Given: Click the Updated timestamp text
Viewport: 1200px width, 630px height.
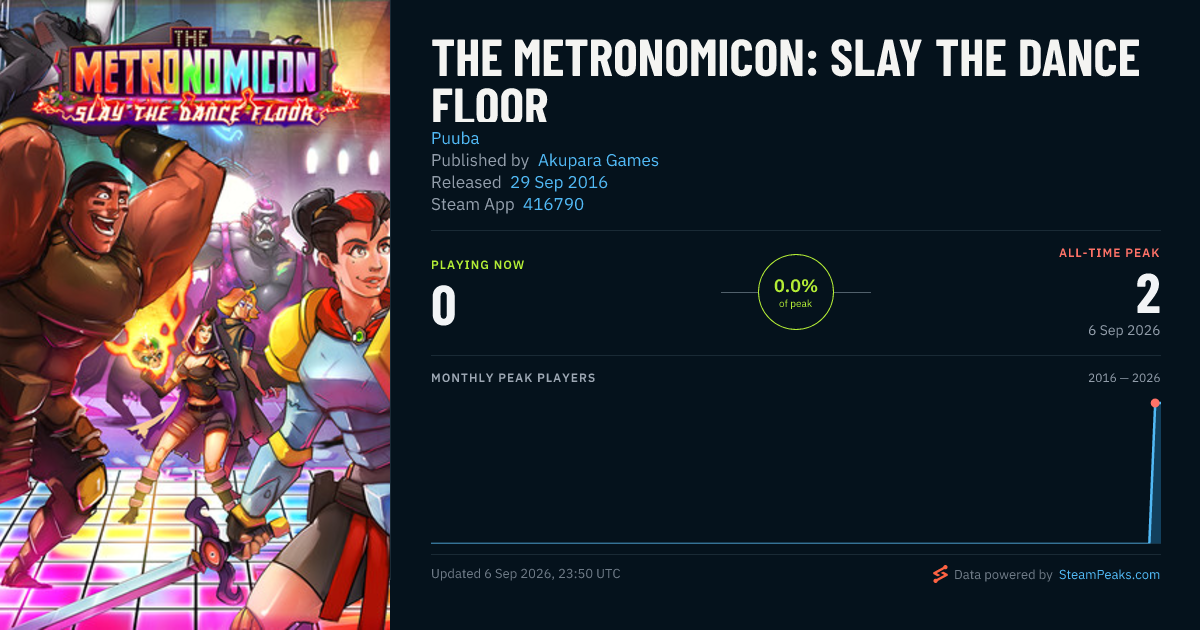Looking at the screenshot, I should point(526,574).
